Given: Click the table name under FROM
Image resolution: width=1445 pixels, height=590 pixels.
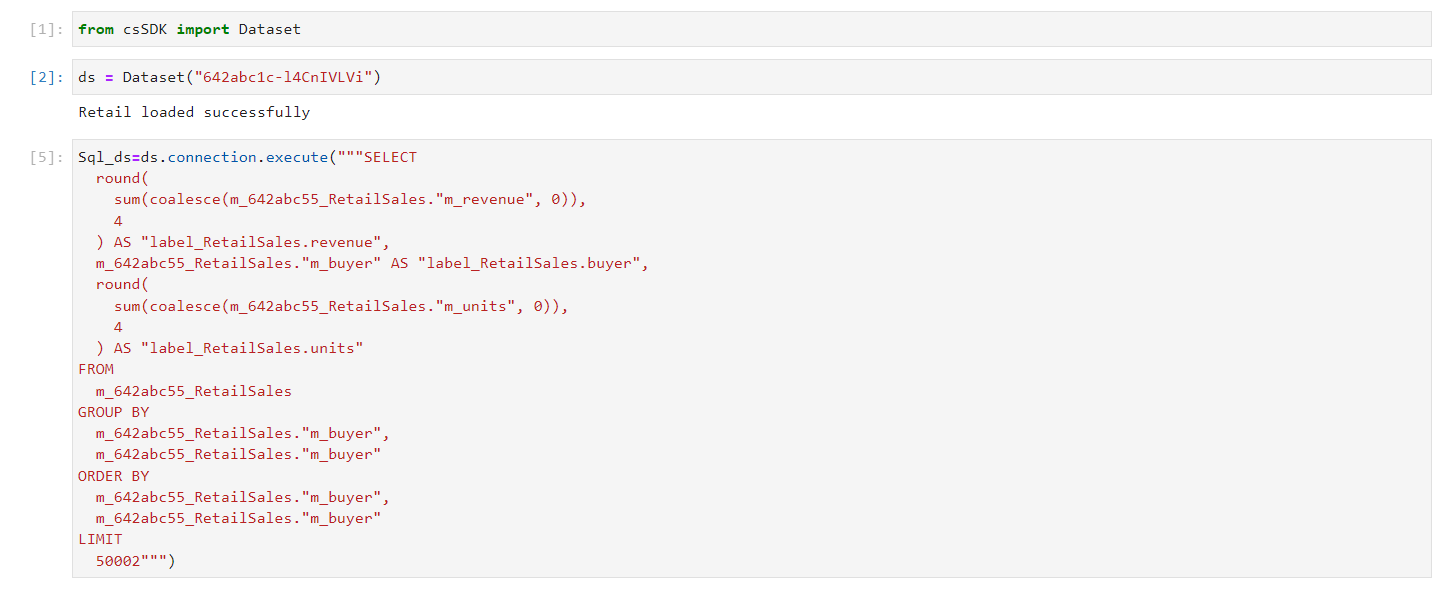Looking at the screenshot, I should [x=194, y=391].
